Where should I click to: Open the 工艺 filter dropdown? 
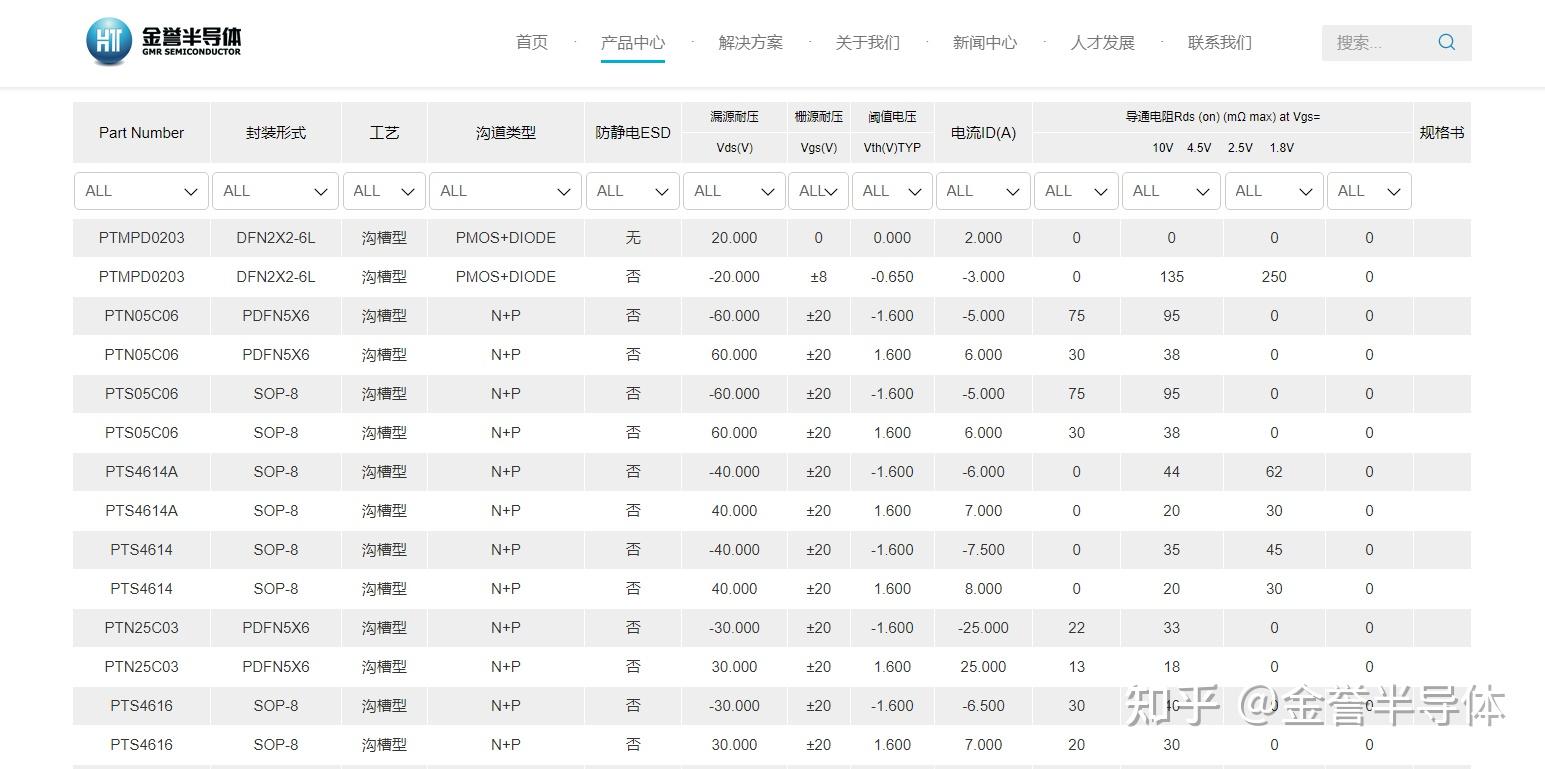[x=384, y=191]
